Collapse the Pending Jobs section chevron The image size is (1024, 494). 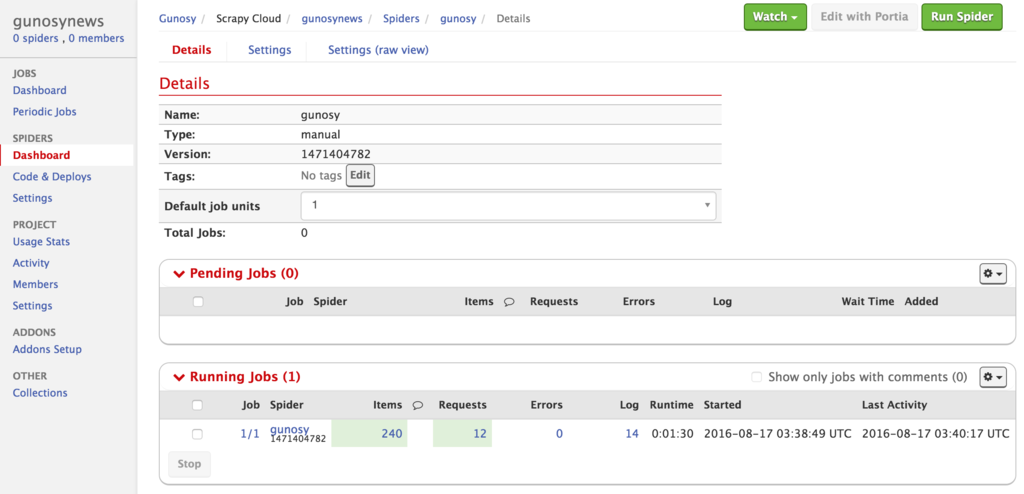(x=179, y=274)
